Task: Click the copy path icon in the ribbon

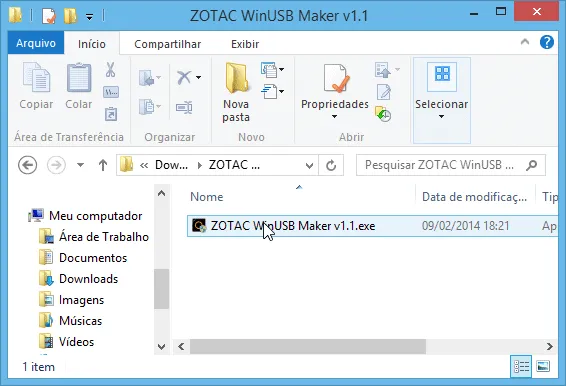Action: pos(111,92)
